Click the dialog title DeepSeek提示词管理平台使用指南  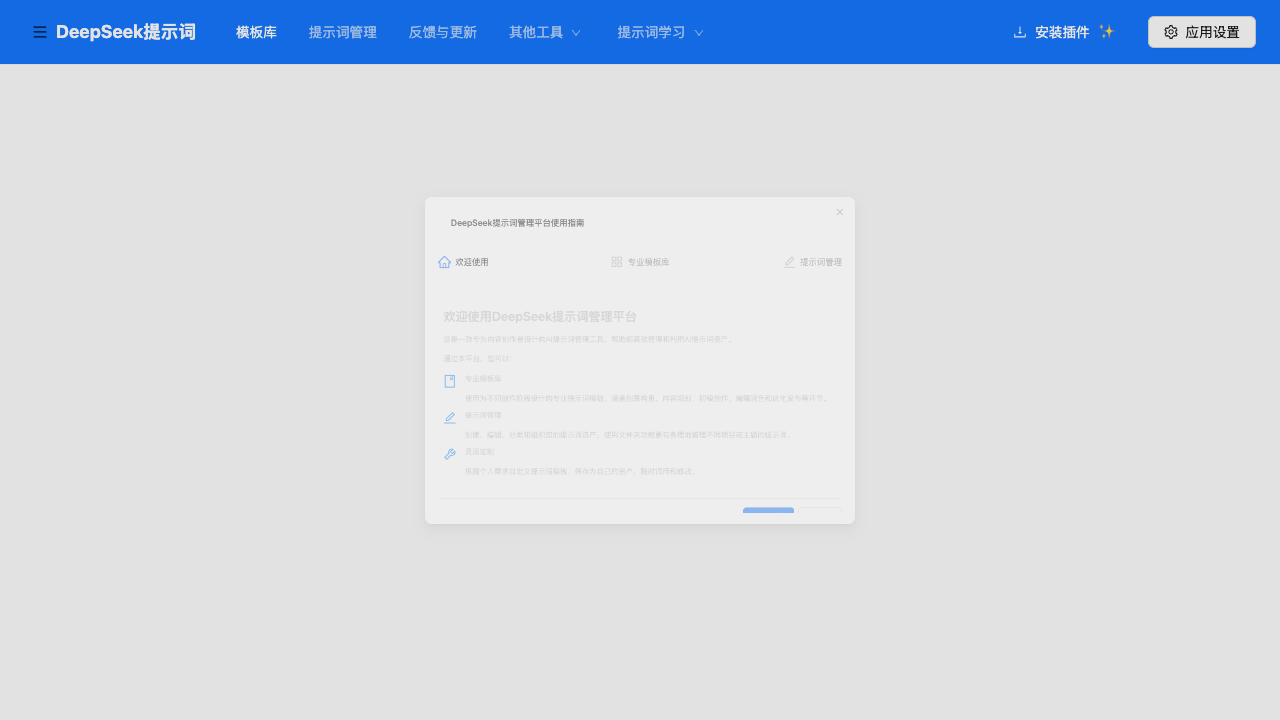click(518, 223)
